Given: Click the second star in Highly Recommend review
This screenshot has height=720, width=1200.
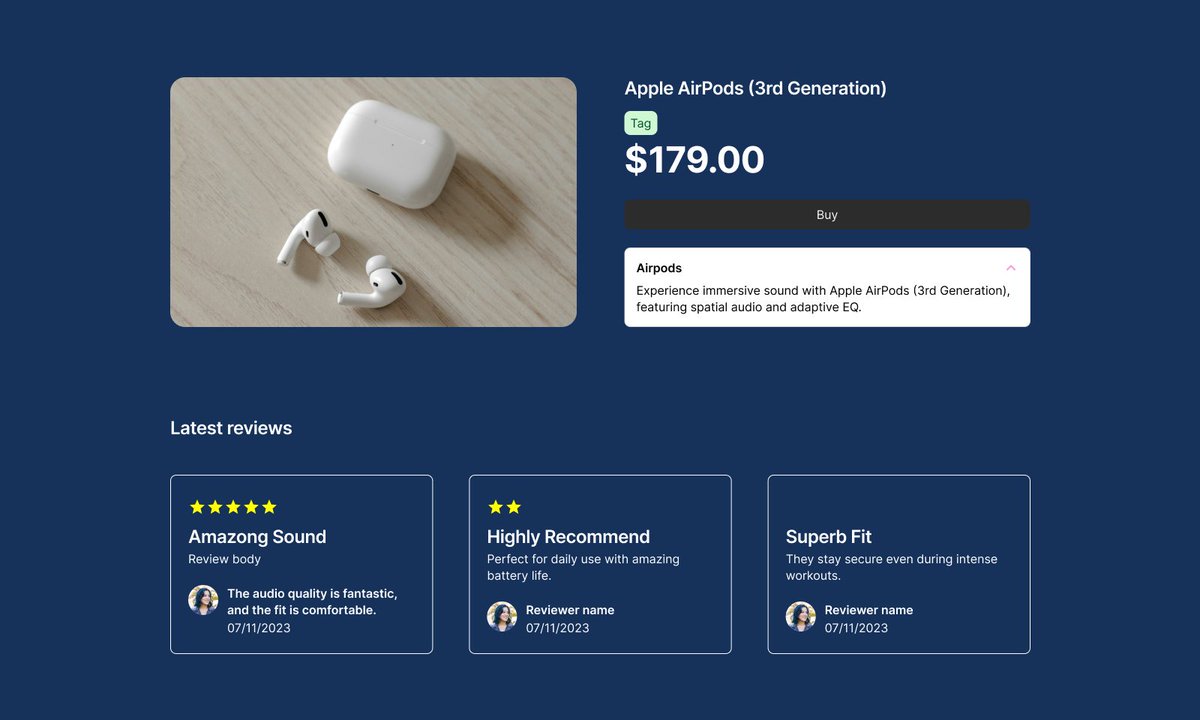Looking at the screenshot, I should point(513,507).
